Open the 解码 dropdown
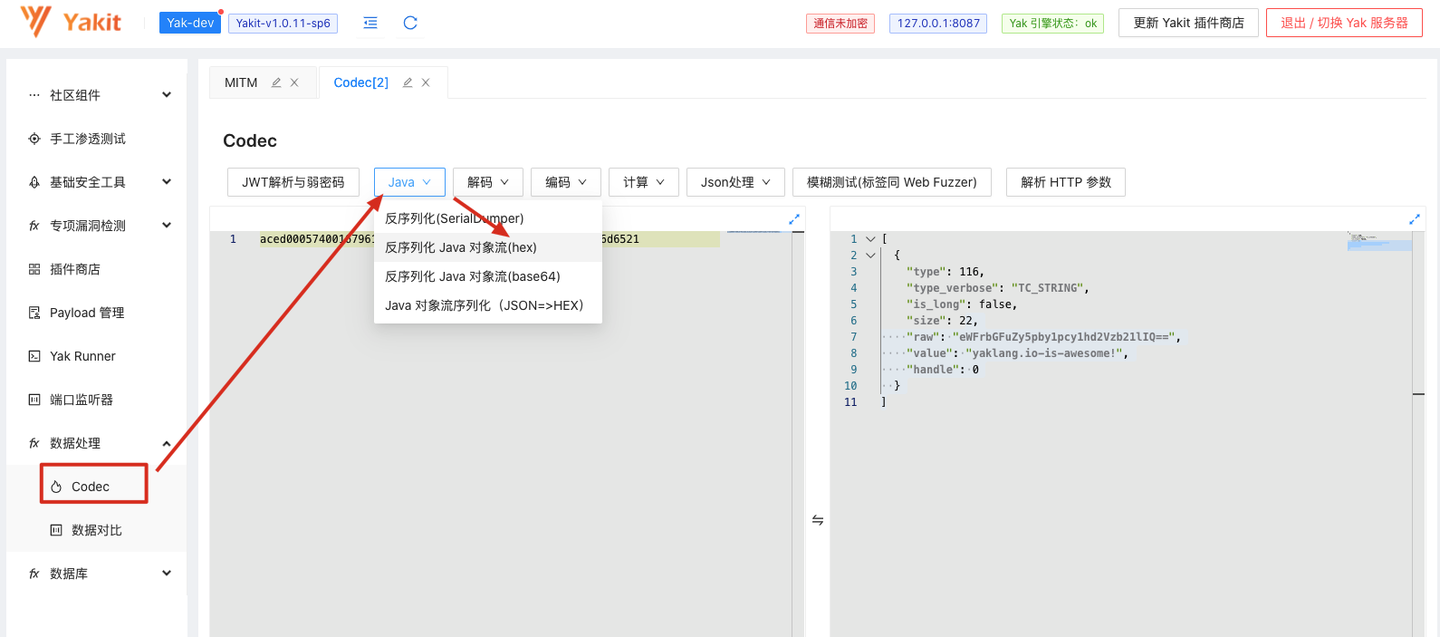 (x=488, y=182)
